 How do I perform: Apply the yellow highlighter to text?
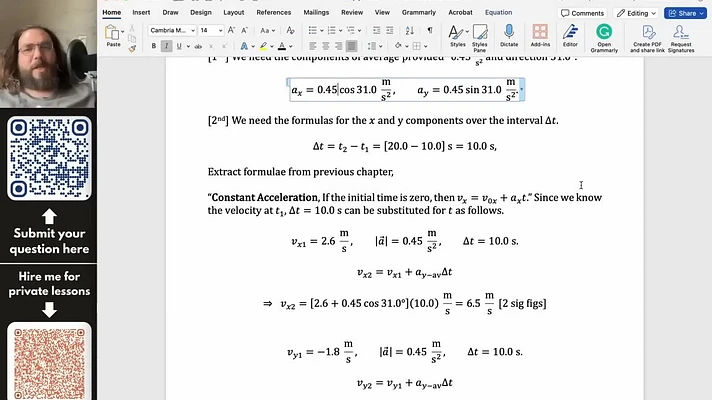(x=263, y=46)
